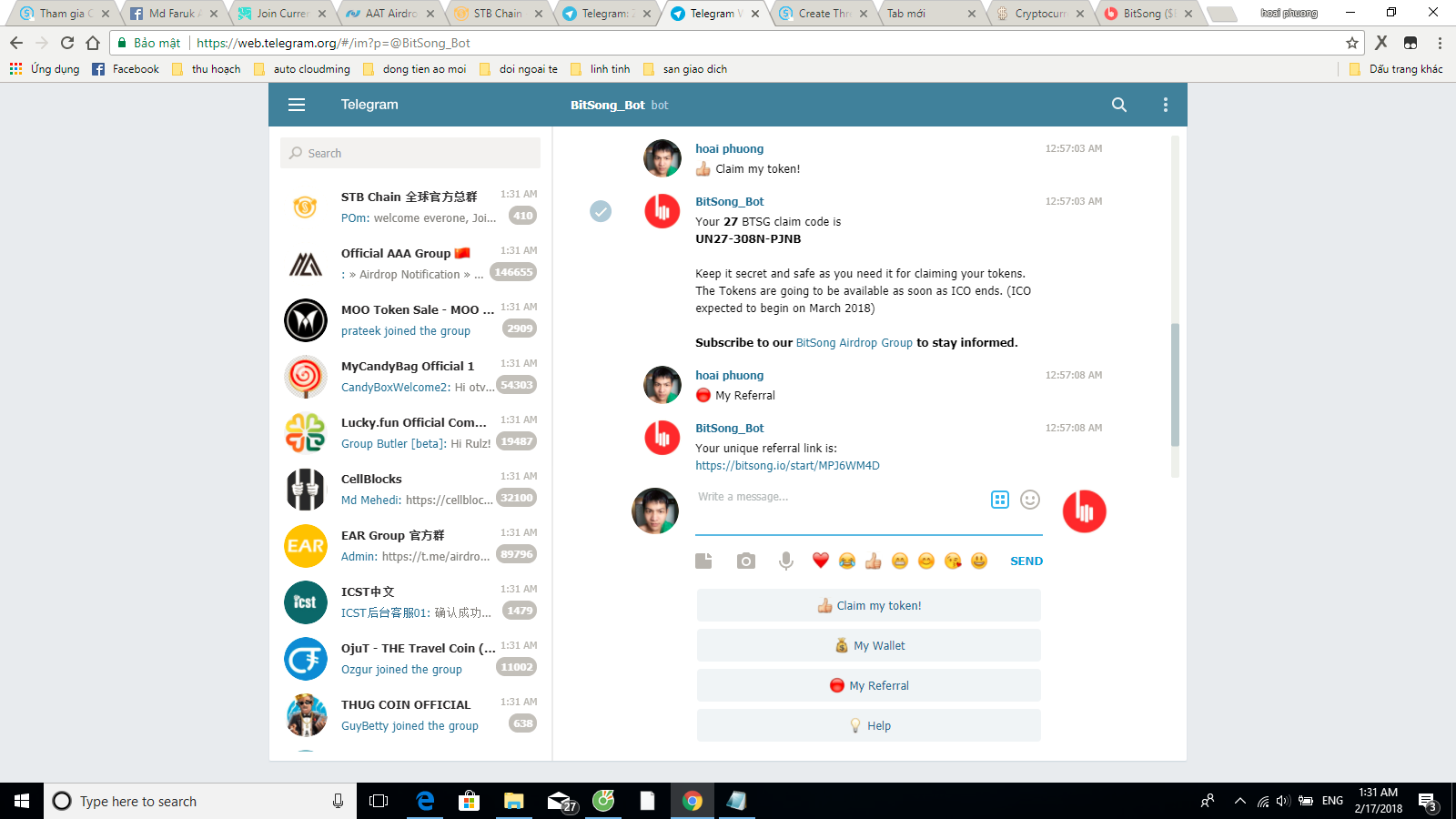Open File Explorer from taskbar
1456x819 pixels.
click(514, 801)
